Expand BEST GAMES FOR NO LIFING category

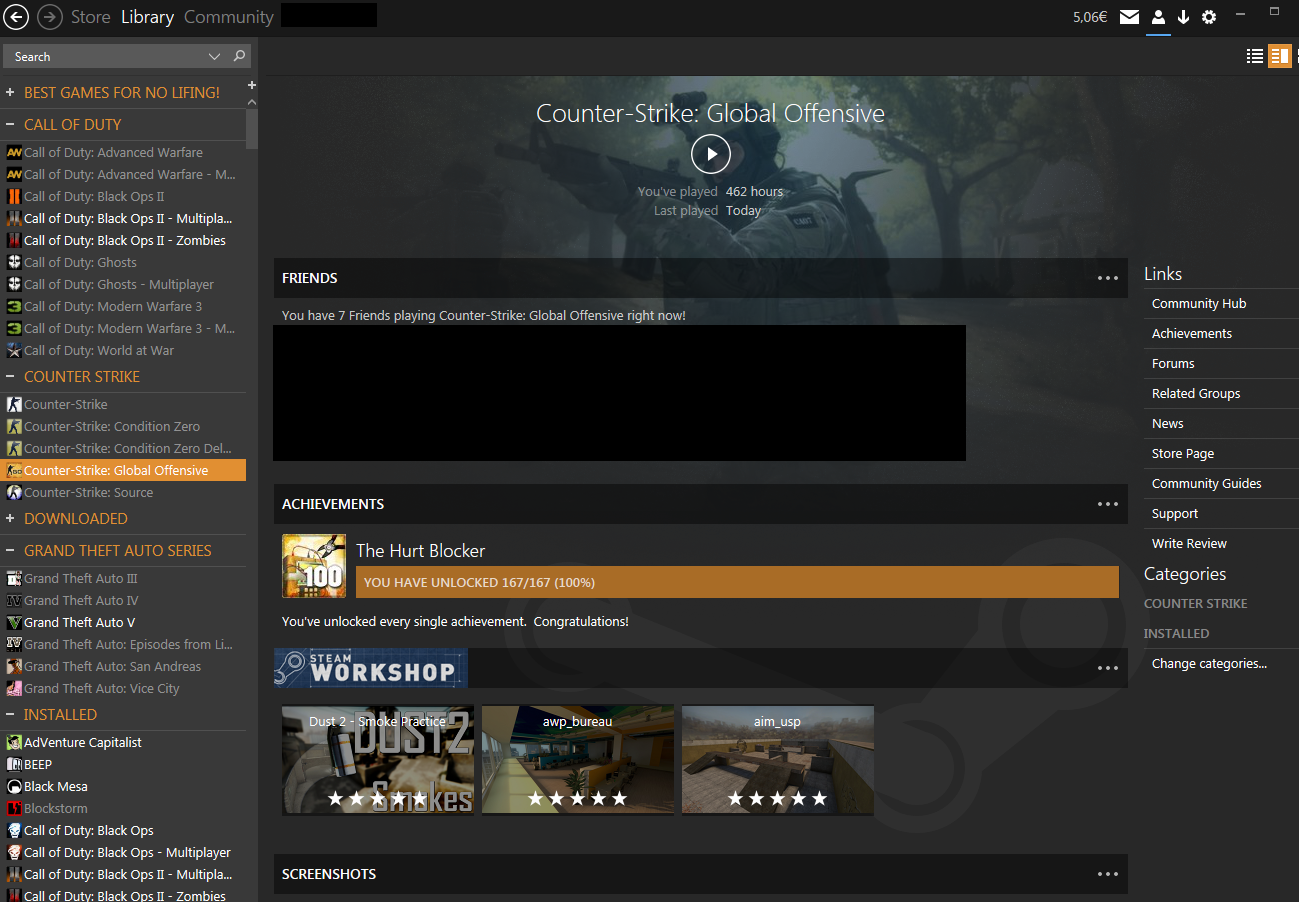(10, 93)
